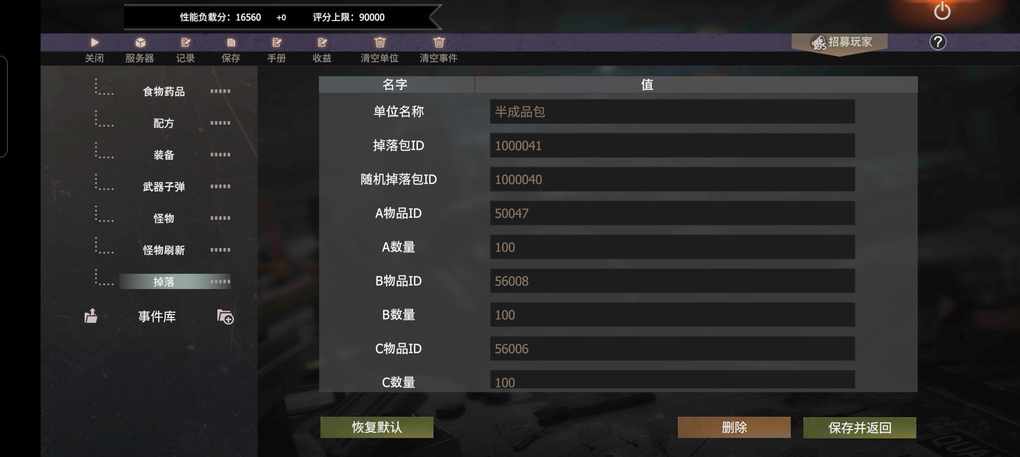1020x457 pixels.
Task: Click the 恢复默认 restore defaults button
Action: pos(377,428)
